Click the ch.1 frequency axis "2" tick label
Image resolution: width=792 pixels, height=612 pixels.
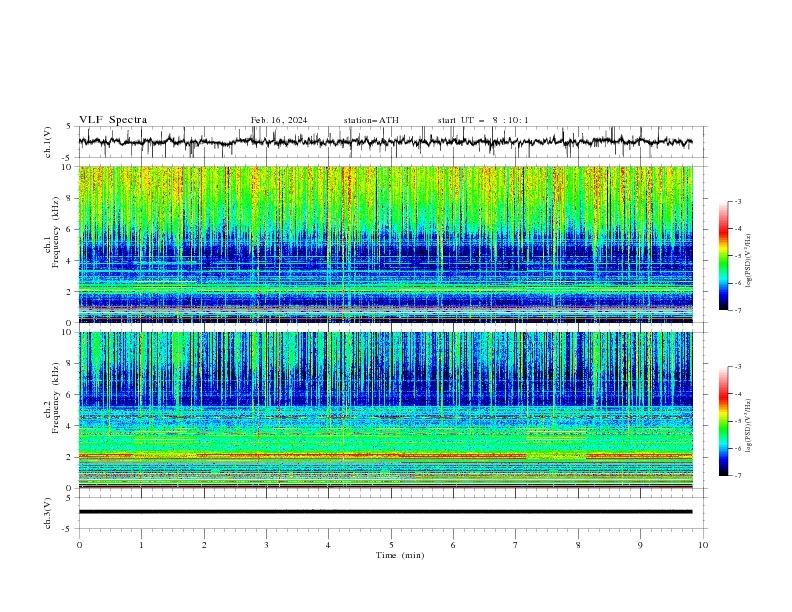(x=71, y=292)
